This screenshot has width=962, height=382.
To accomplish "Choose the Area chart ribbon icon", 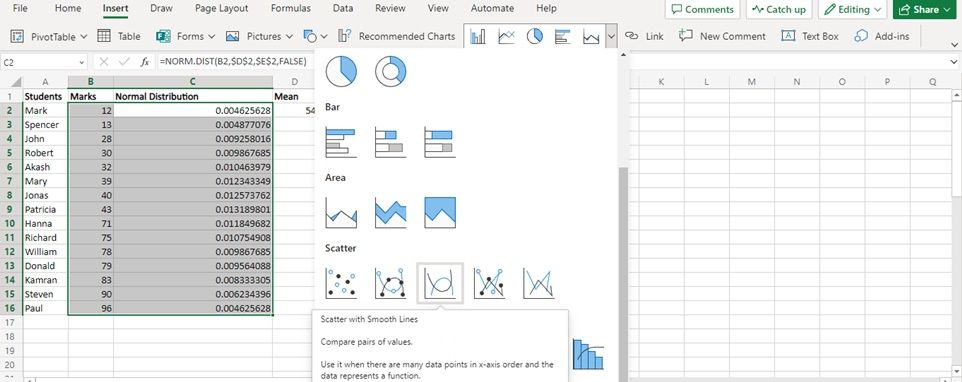I will [591, 37].
